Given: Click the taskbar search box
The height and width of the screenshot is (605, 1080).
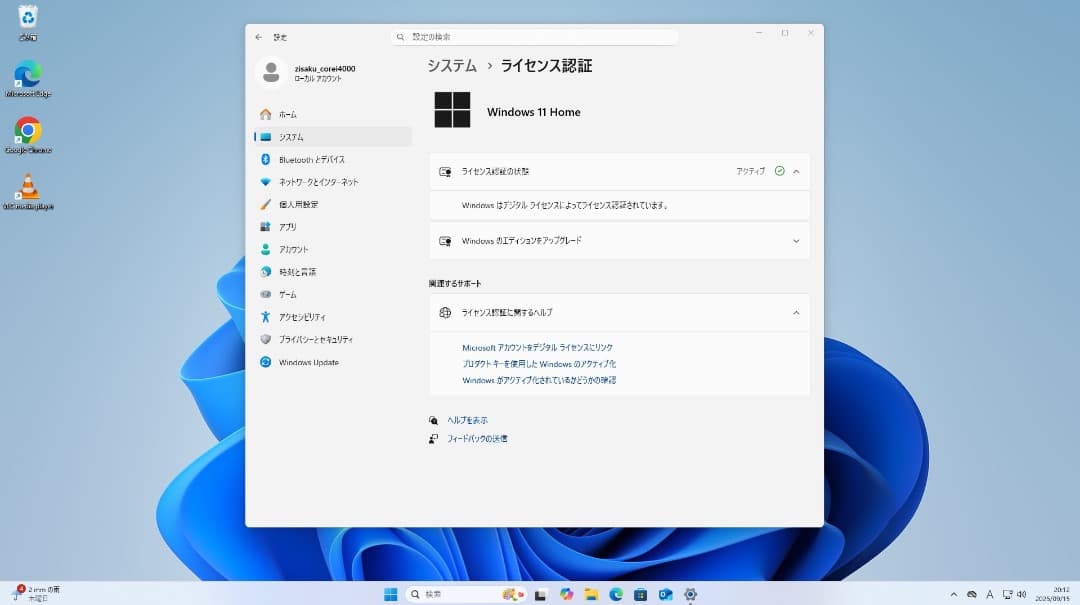Looking at the screenshot, I should tap(467, 595).
